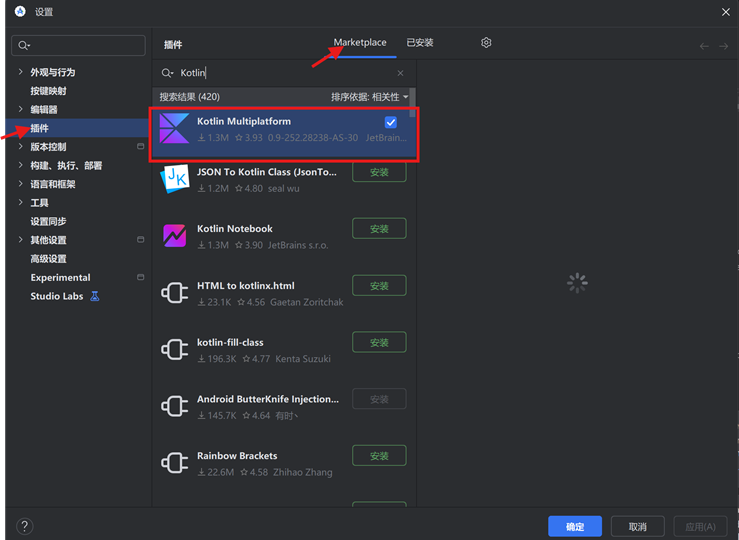Click the project-level marker beside 版本控制

point(140,147)
